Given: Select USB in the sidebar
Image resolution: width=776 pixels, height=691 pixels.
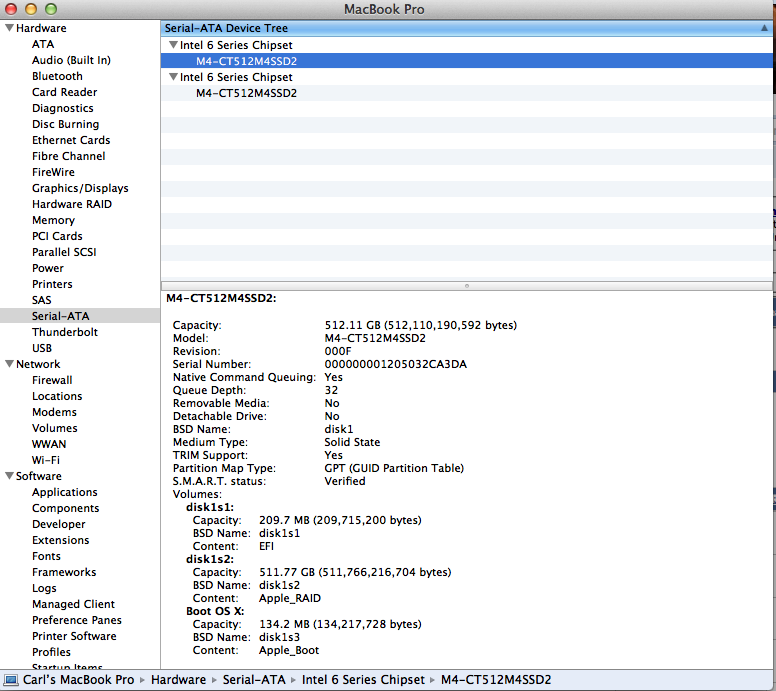Looking at the screenshot, I should tap(42, 348).
